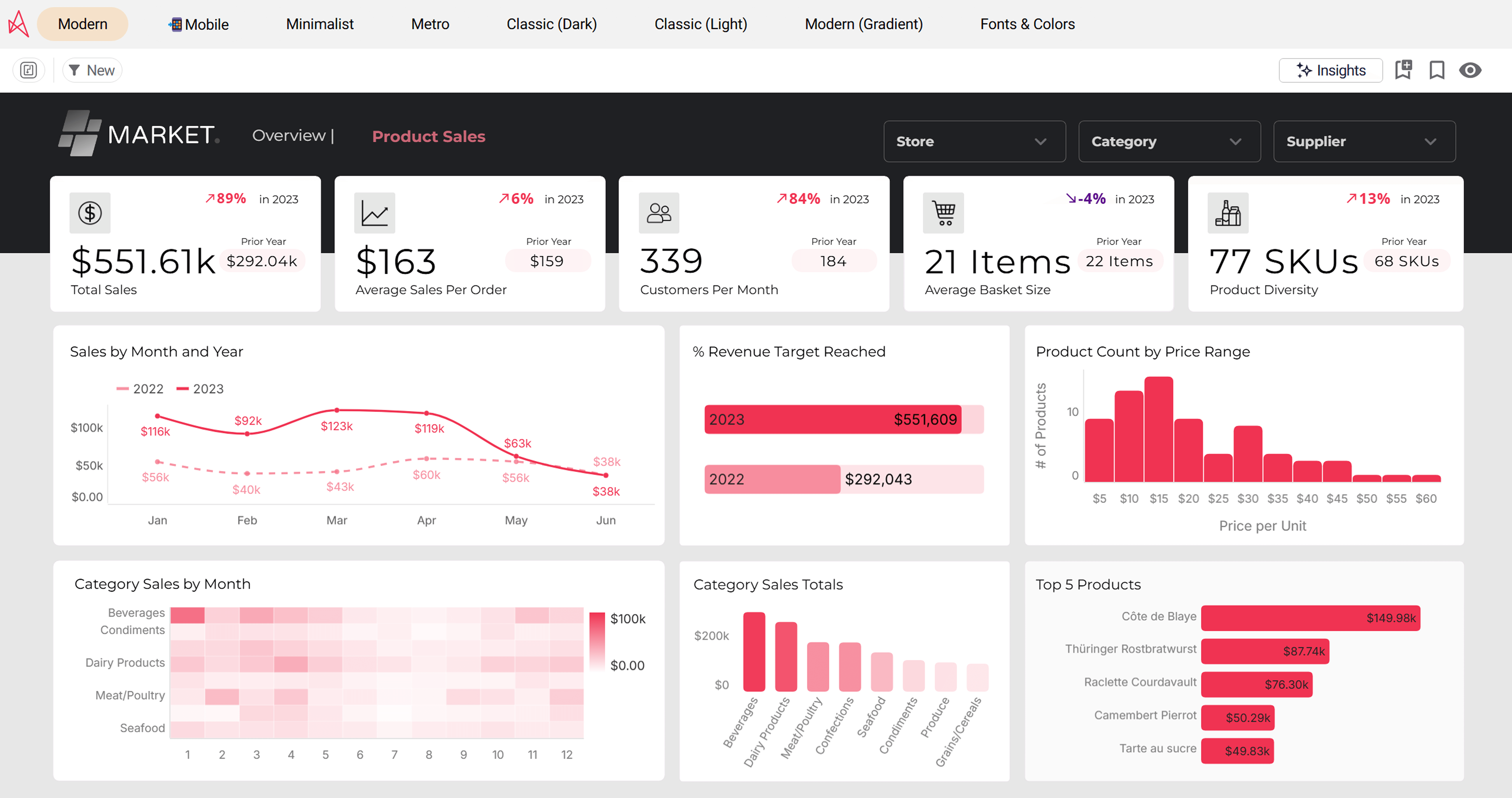Click the line chart Average Sales icon
The height and width of the screenshot is (798, 1512).
pos(374,213)
